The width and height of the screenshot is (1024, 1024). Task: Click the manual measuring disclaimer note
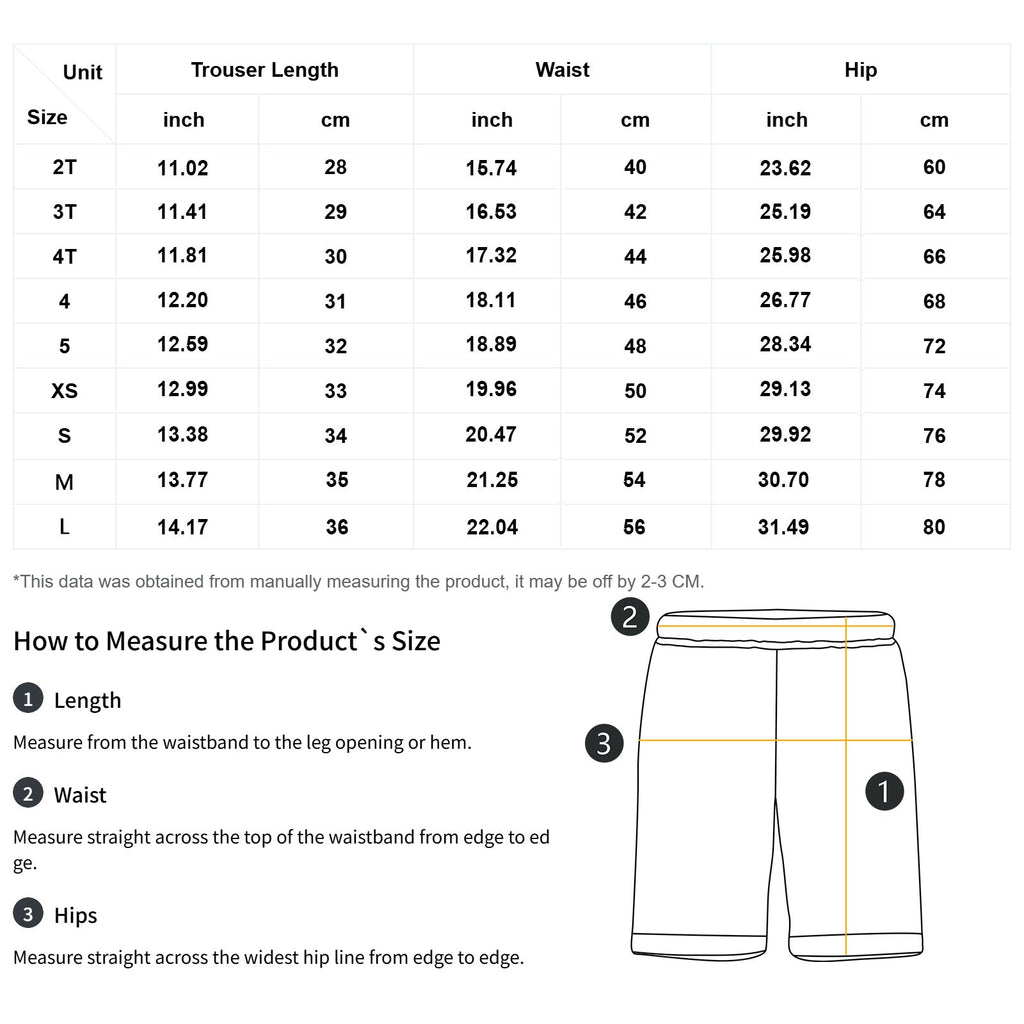click(359, 581)
